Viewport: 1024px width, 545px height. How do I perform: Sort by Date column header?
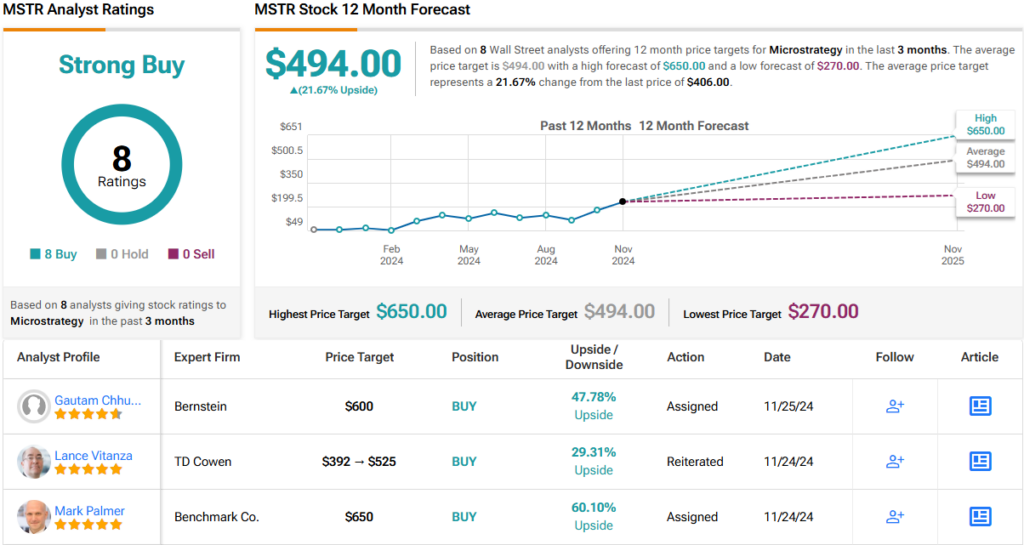pyautogui.click(x=777, y=357)
